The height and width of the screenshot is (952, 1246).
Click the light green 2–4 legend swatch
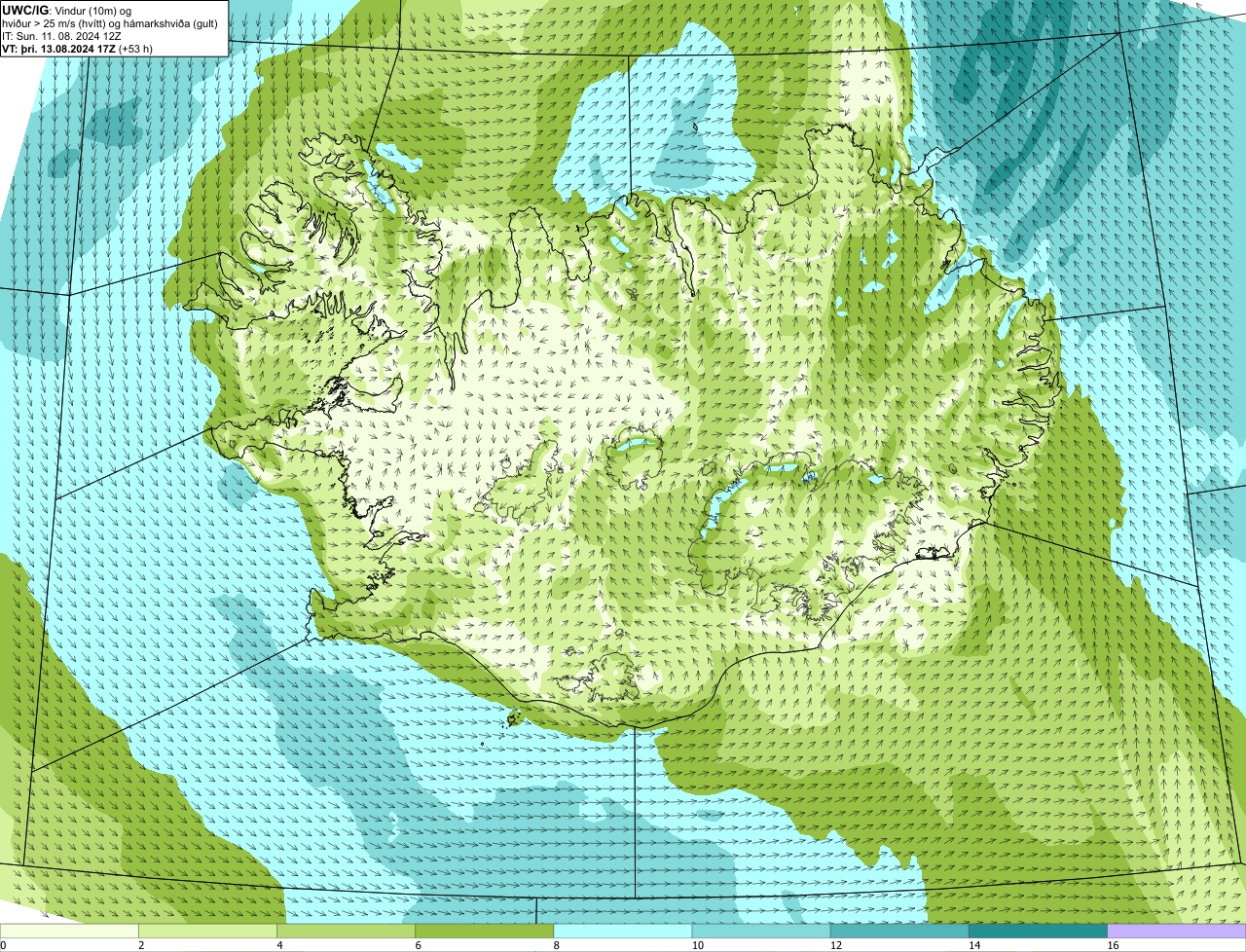pos(208,932)
